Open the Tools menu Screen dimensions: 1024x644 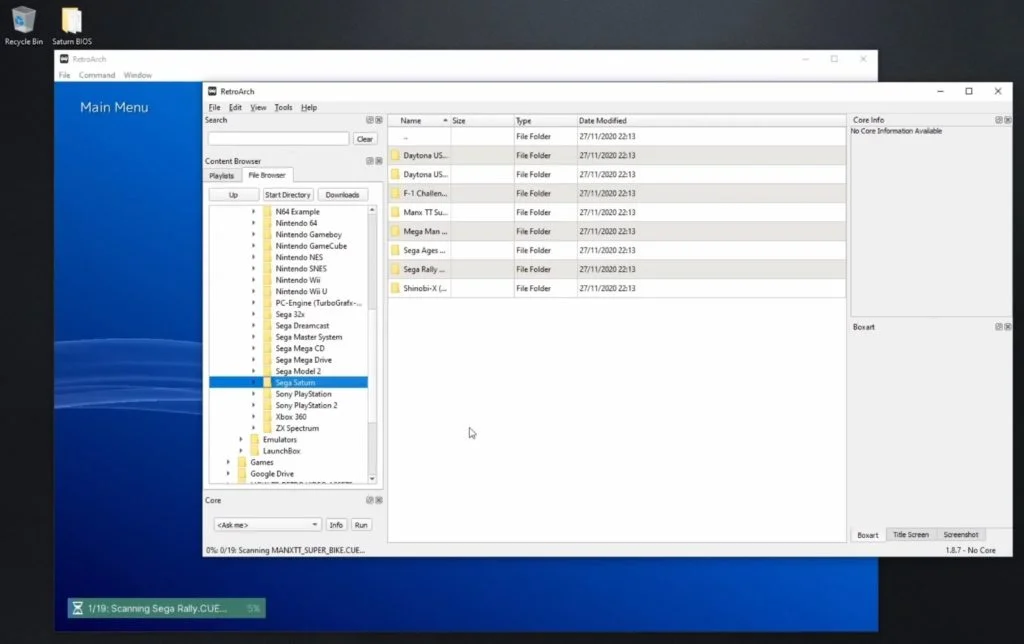(283, 108)
